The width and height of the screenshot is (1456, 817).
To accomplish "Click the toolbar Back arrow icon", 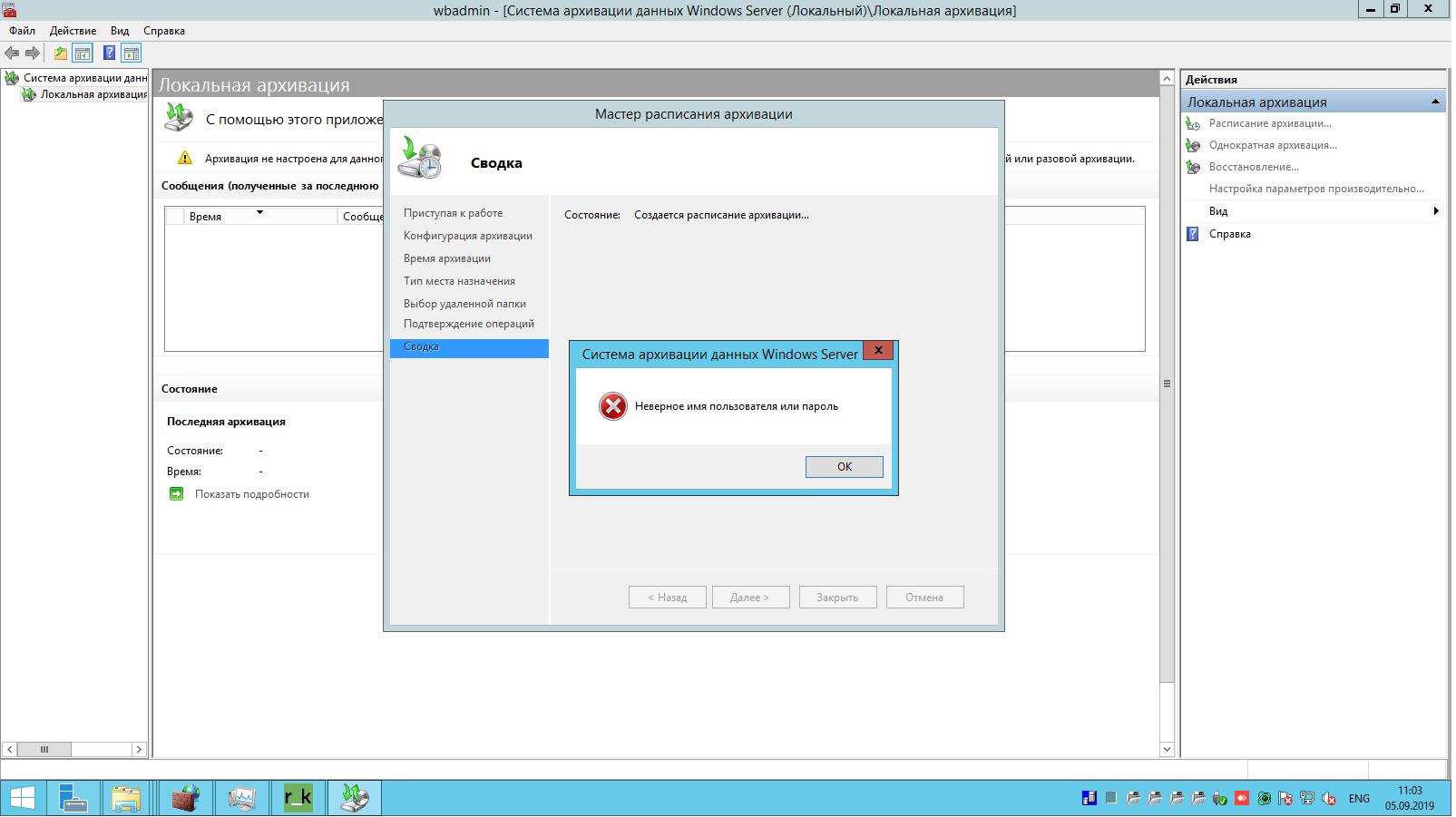I will 12,53.
